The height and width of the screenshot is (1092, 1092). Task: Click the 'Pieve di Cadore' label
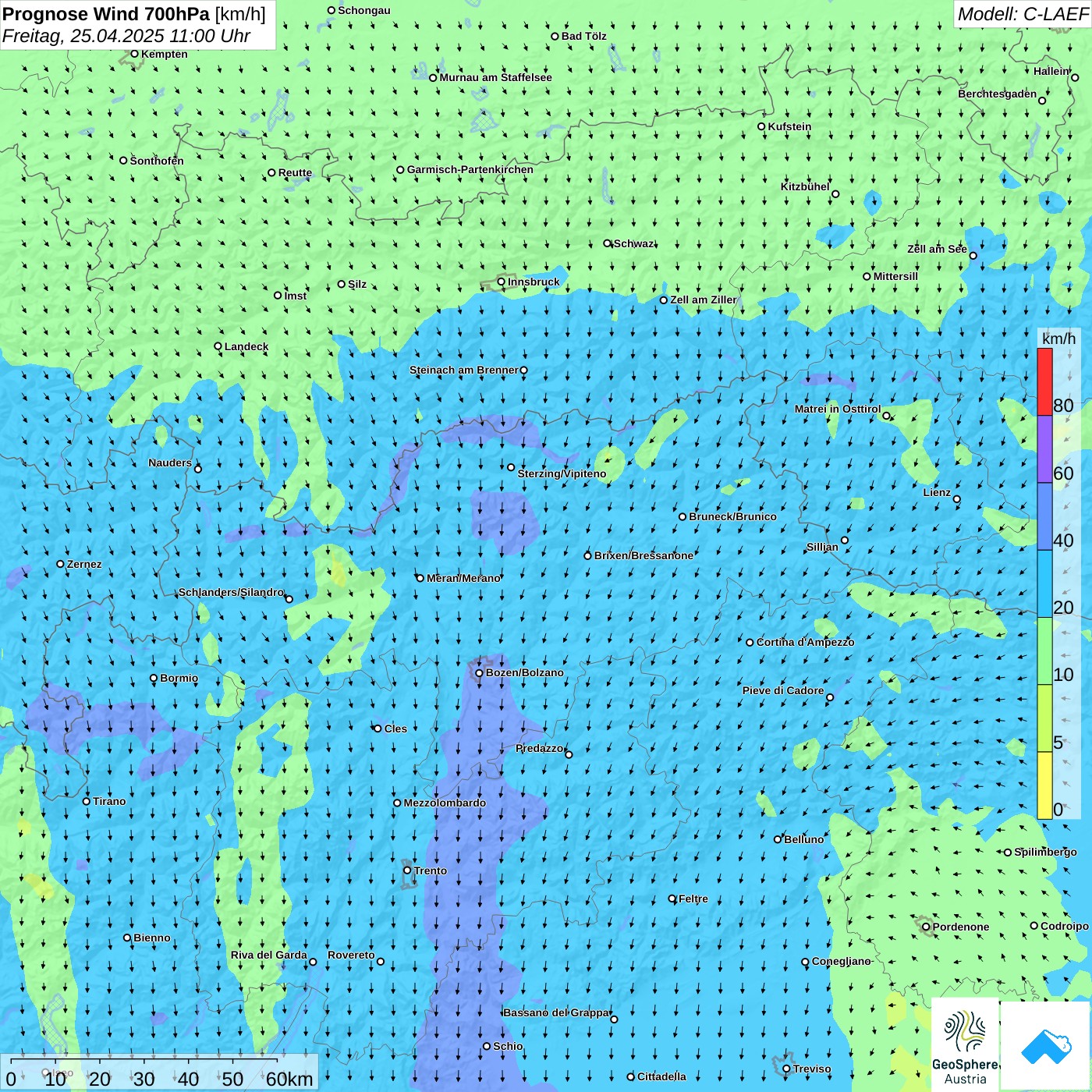tap(783, 690)
